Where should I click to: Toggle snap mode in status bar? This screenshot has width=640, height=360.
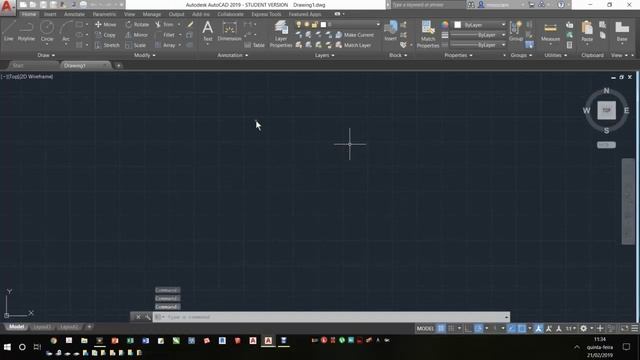[451, 328]
